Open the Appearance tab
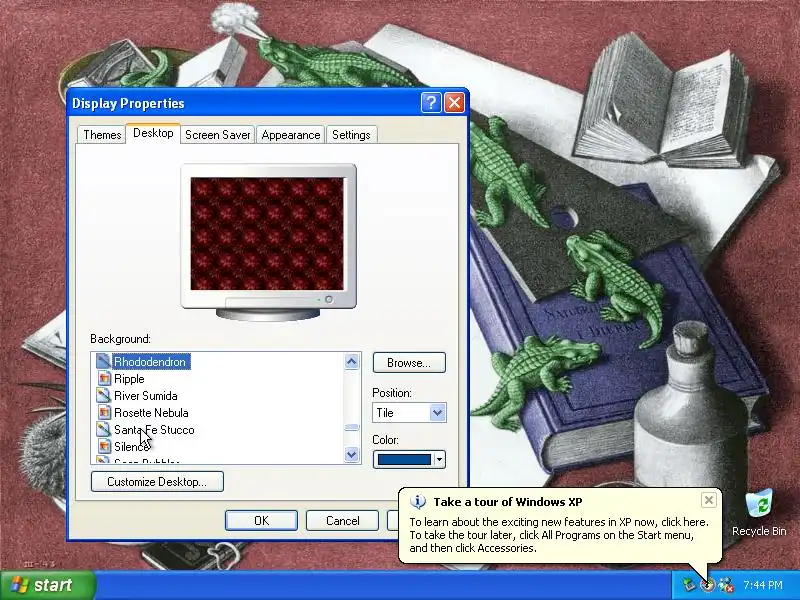This screenshot has width=800, height=600. click(290, 135)
